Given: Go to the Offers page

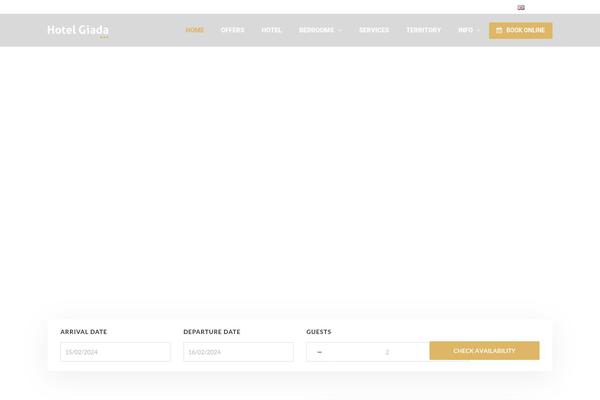Looking at the screenshot, I should (232, 30).
